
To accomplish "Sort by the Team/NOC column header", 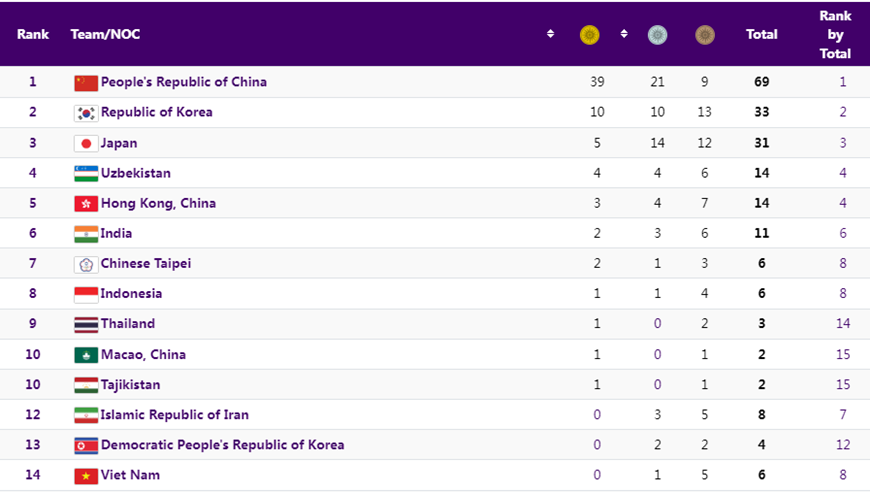I will pos(105,34).
